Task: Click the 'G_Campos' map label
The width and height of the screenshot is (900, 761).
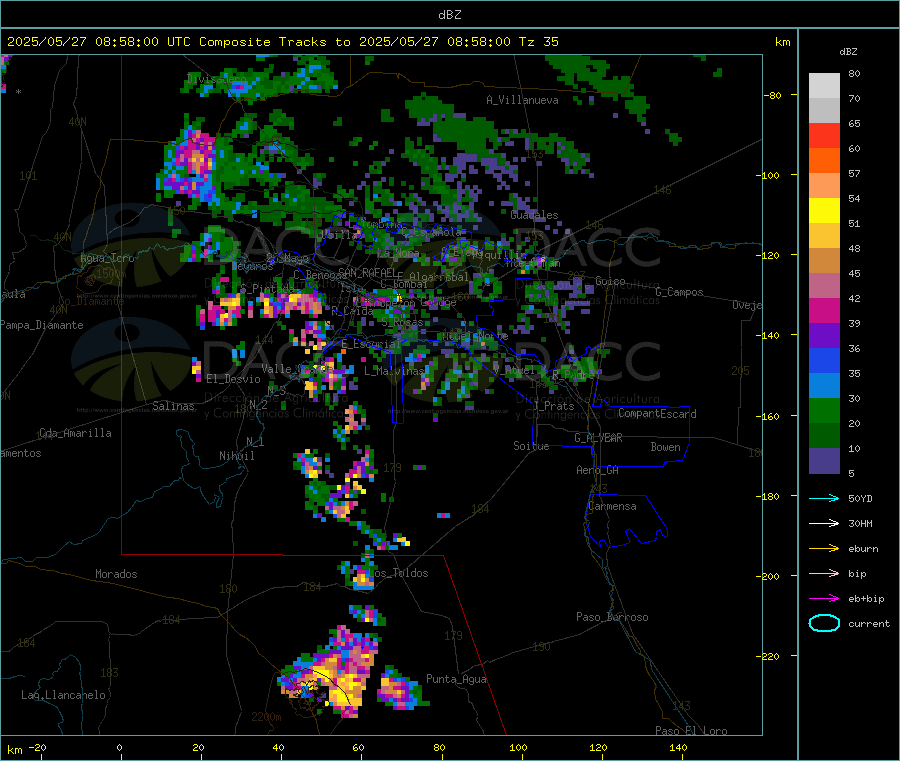Action: tap(679, 292)
